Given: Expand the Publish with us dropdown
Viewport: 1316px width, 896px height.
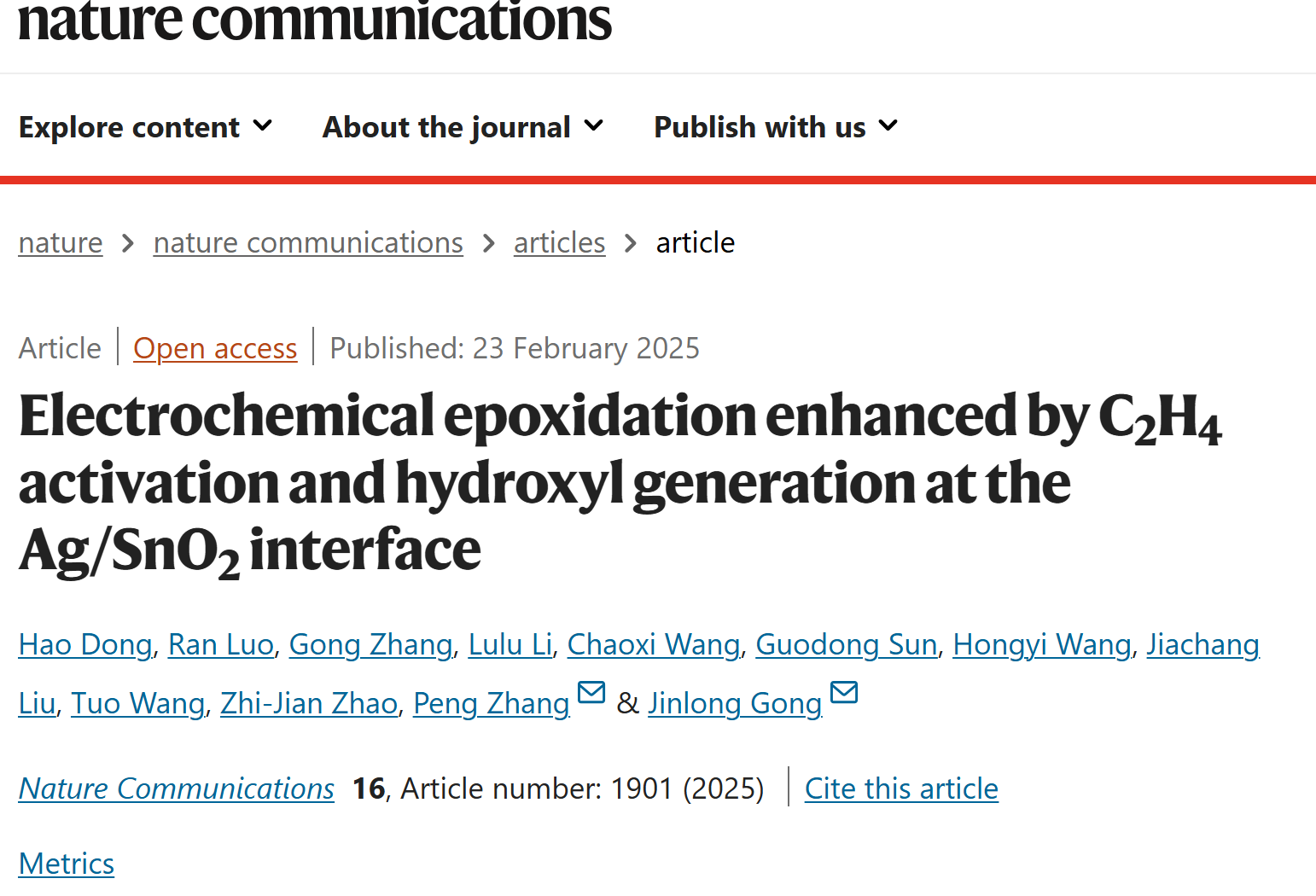Looking at the screenshot, I should click(x=776, y=127).
